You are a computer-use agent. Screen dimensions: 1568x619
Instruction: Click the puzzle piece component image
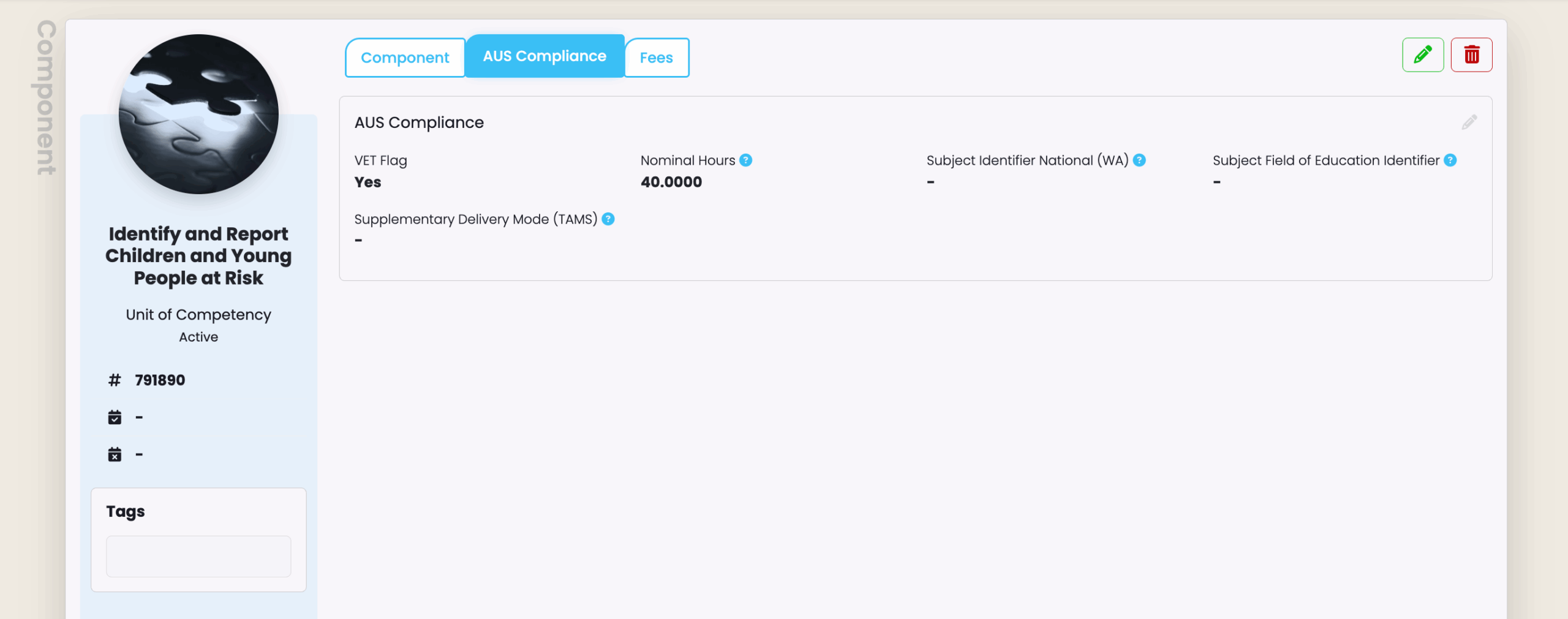pyautogui.click(x=198, y=114)
